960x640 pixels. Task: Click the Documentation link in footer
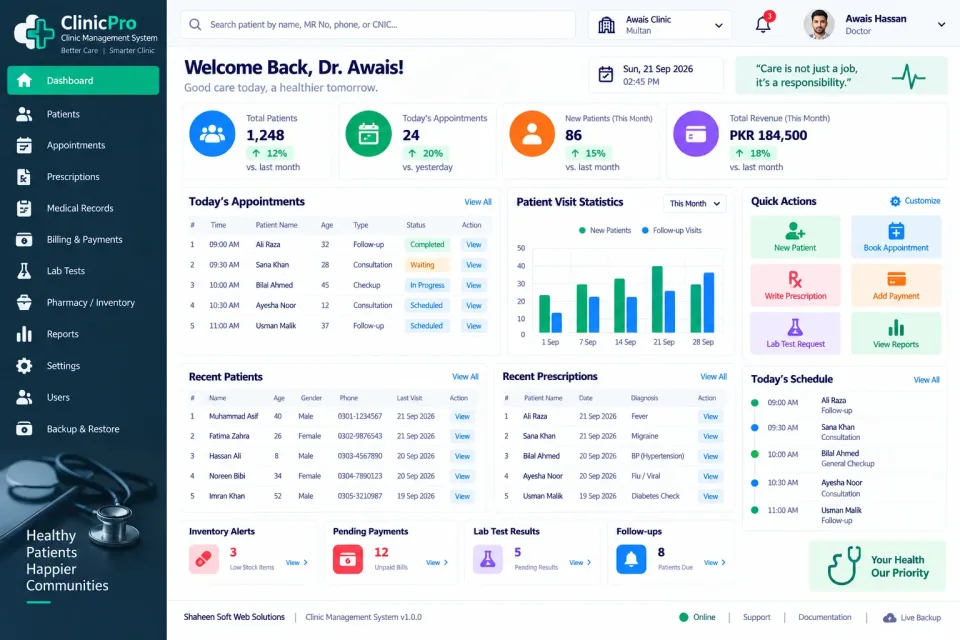click(825, 617)
